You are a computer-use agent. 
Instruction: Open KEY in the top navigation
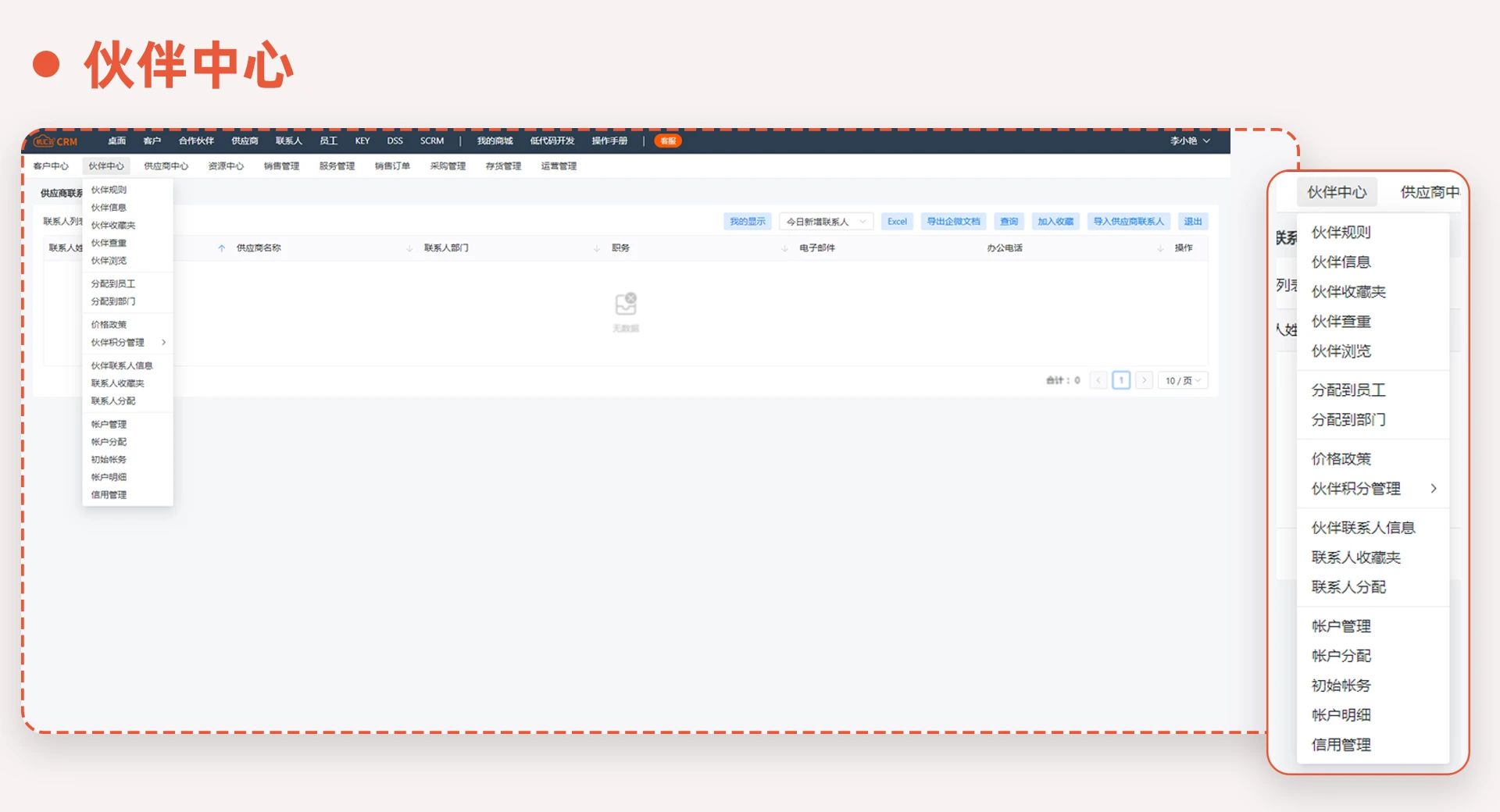click(362, 141)
